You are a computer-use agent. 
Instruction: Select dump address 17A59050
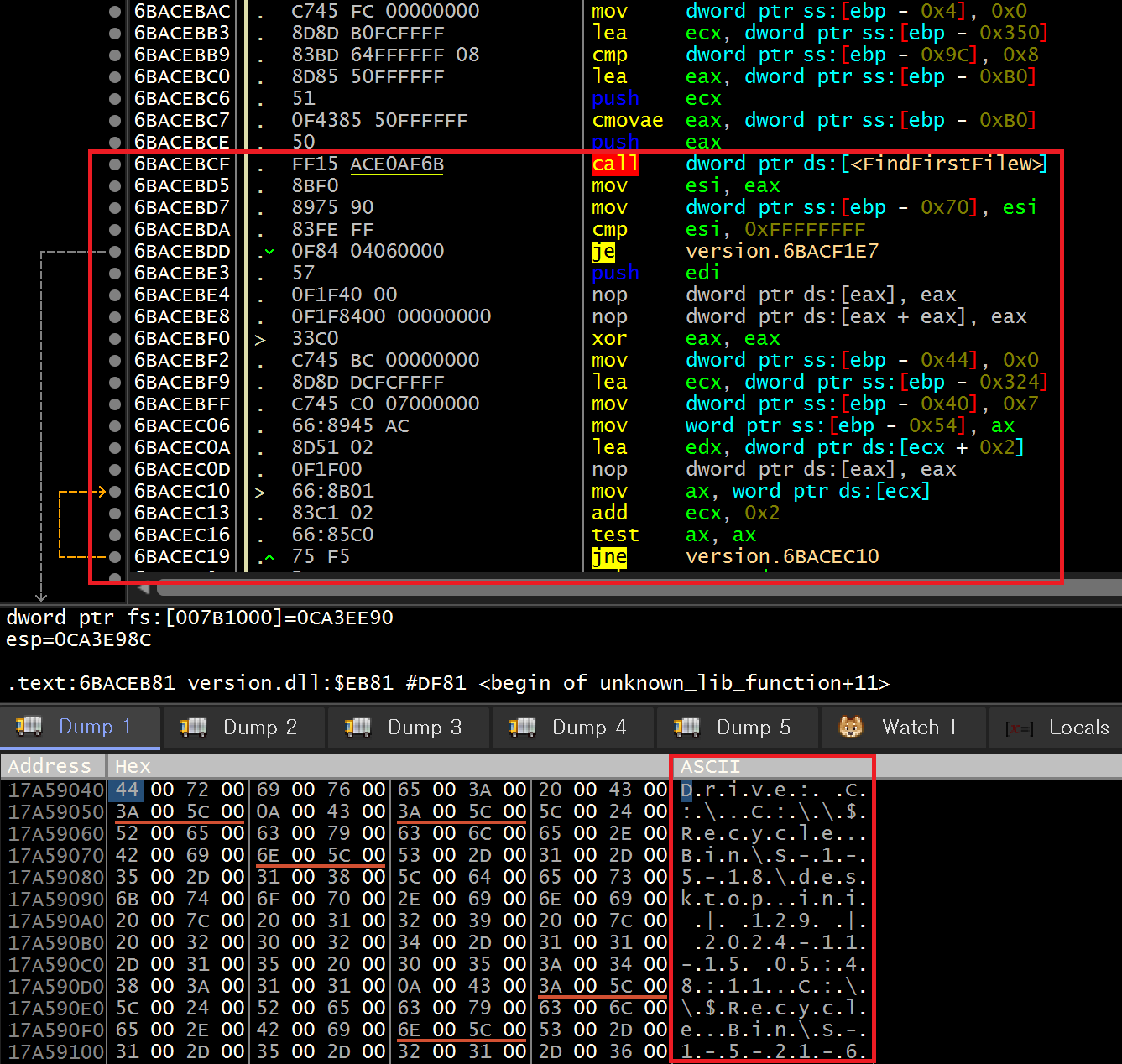(x=55, y=812)
